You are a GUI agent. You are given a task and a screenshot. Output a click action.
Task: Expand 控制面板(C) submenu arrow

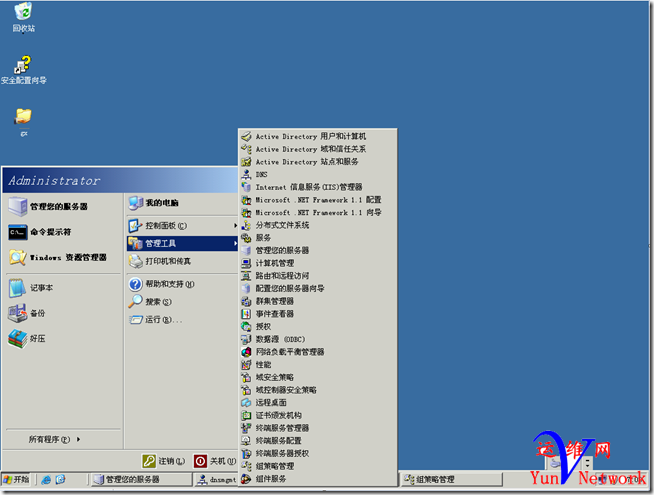pyautogui.click(x=235, y=226)
